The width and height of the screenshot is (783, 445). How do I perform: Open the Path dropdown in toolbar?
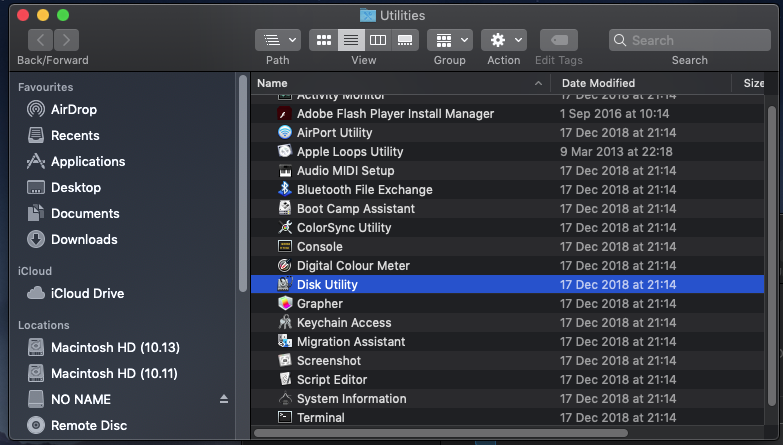[x=278, y=40]
